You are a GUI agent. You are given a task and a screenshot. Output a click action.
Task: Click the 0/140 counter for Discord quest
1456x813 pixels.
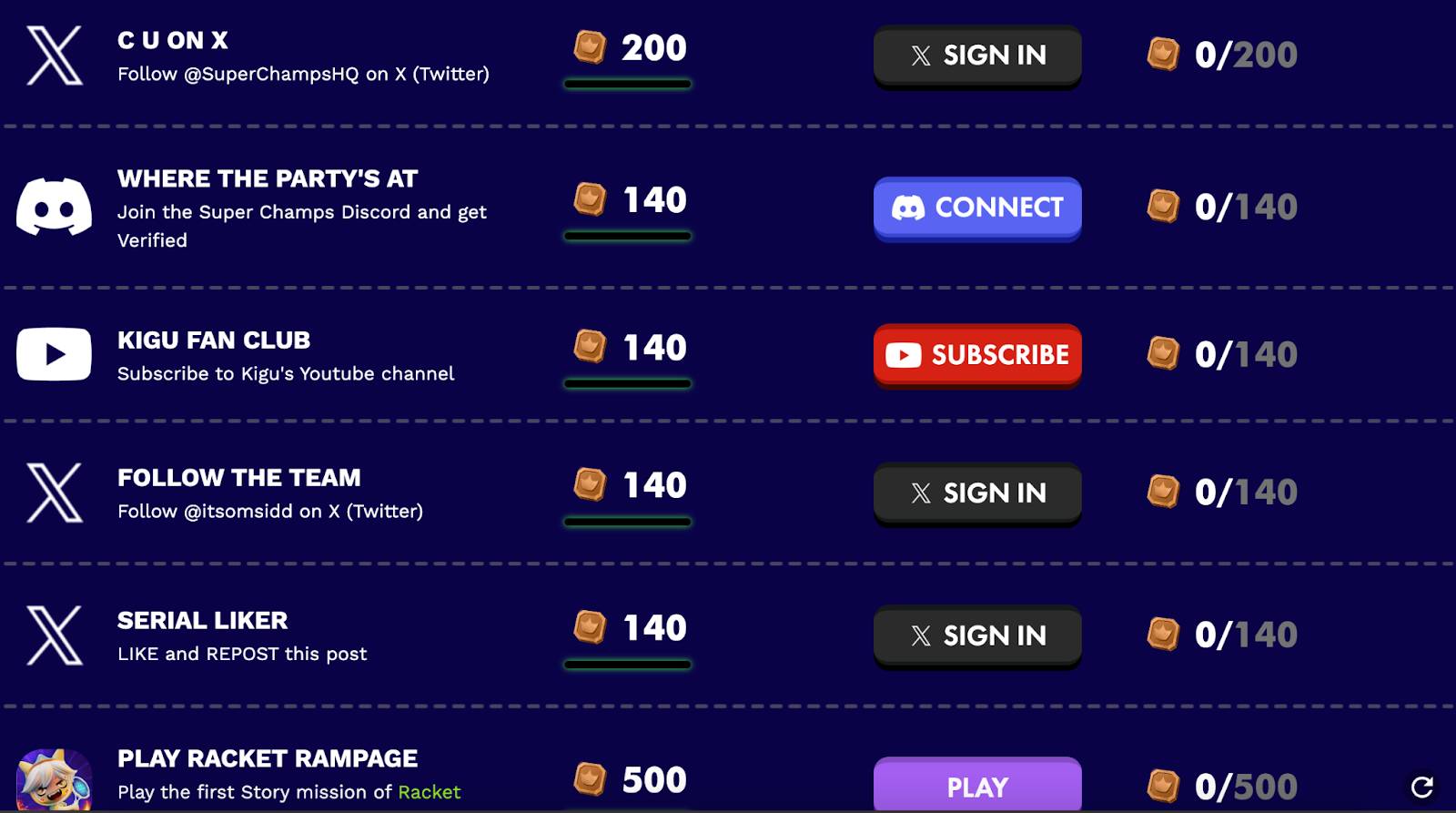(x=1246, y=207)
